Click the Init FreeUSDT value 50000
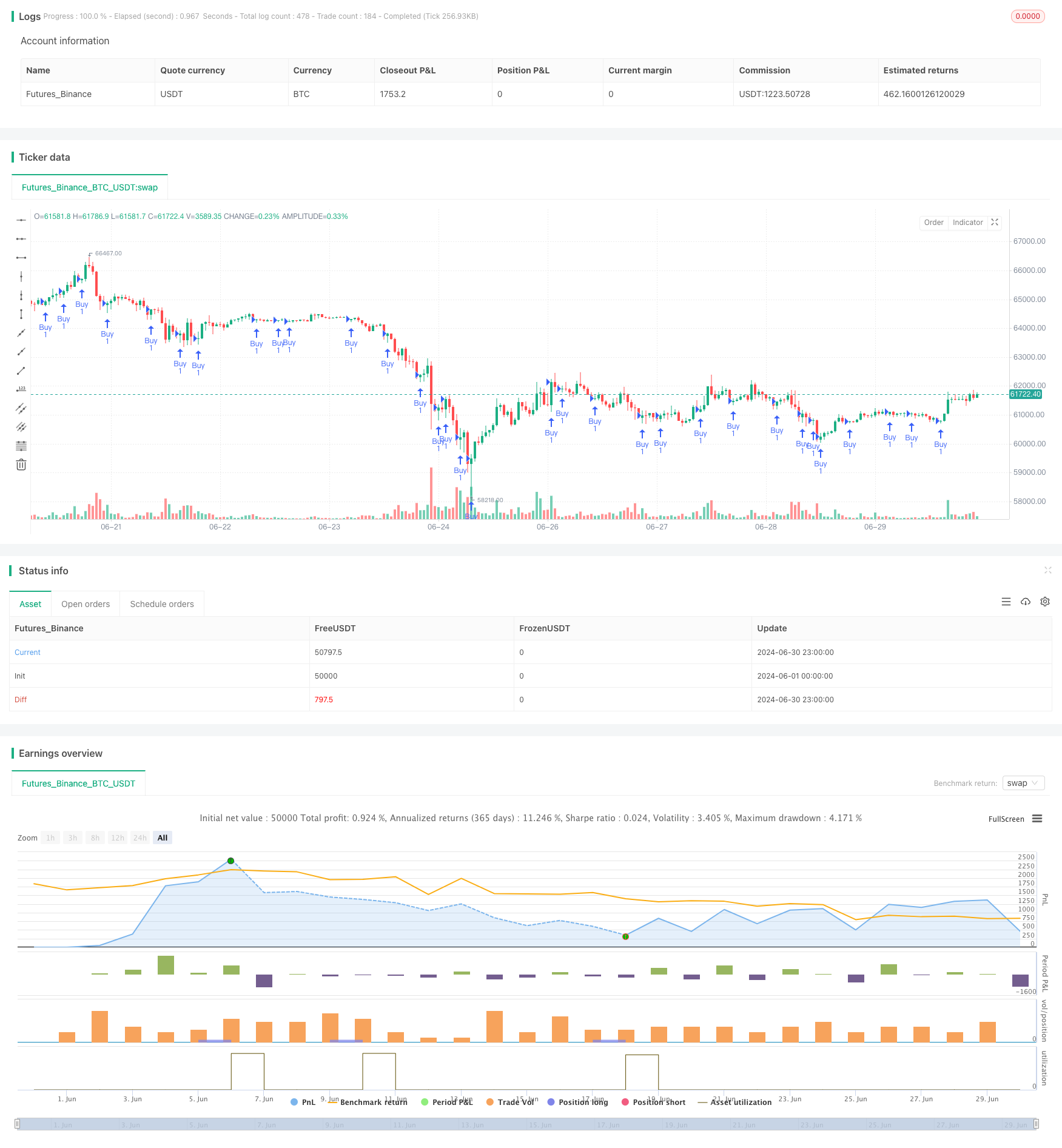The height and width of the screenshot is (1148, 1062). click(x=326, y=676)
